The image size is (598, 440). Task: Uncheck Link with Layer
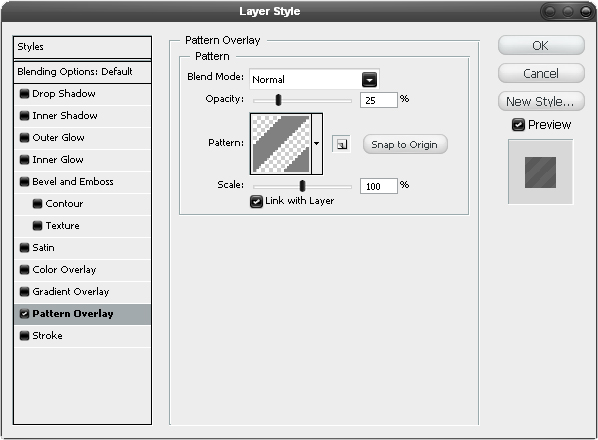(x=256, y=201)
